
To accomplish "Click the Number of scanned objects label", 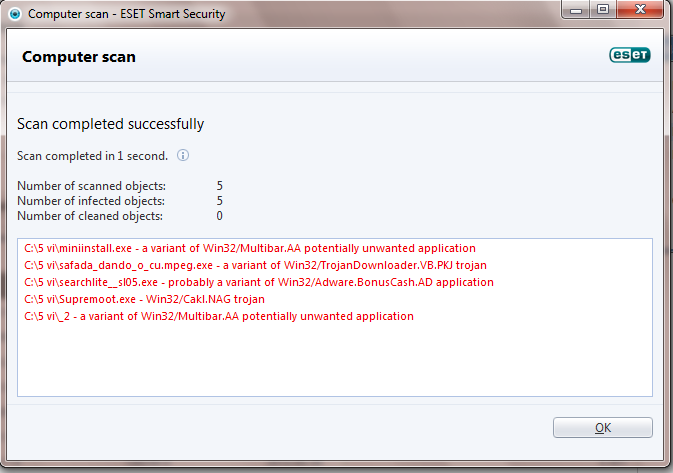I will [x=92, y=186].
